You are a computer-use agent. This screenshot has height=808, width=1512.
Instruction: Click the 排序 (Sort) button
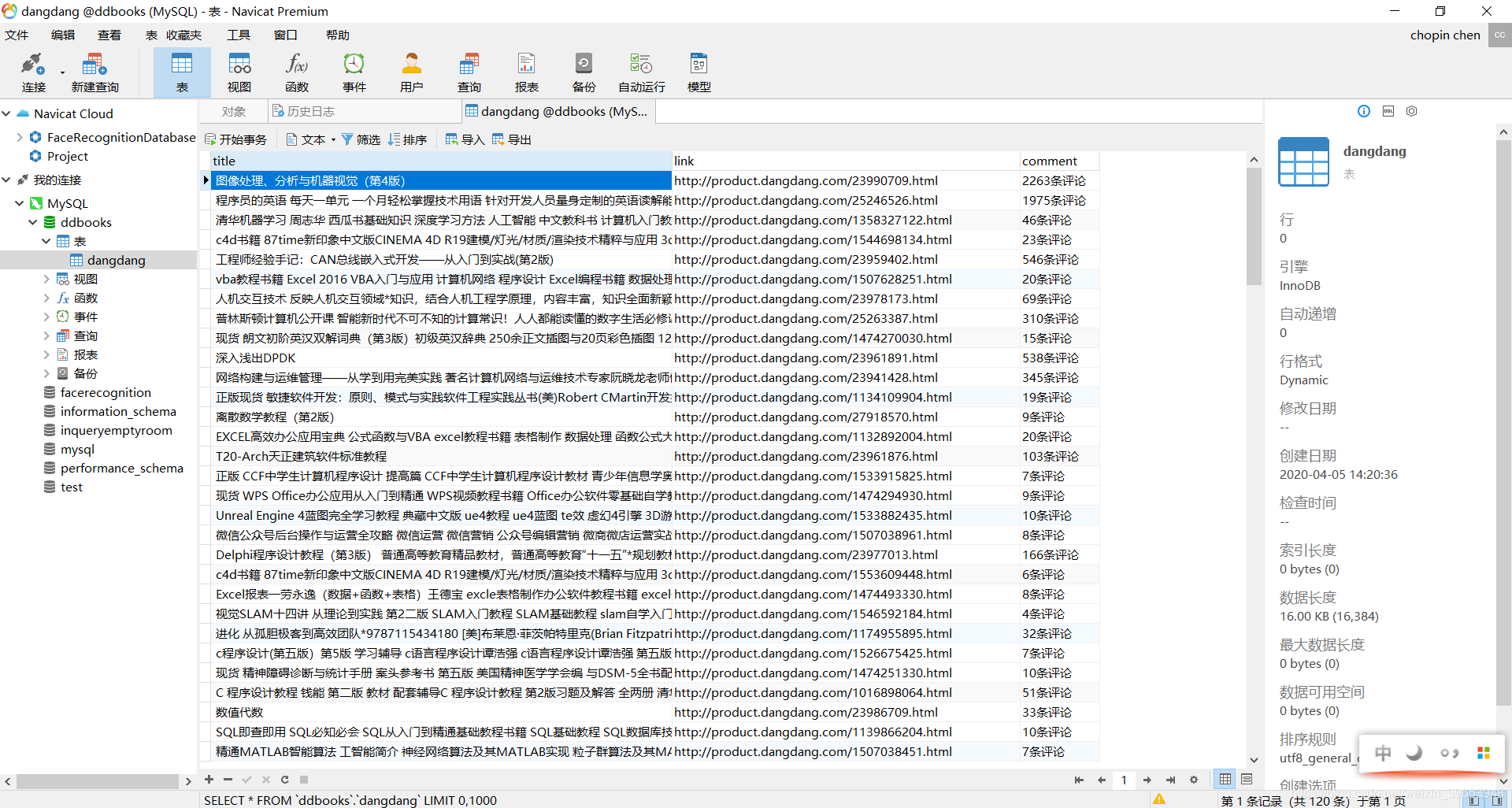click(407, 139)
